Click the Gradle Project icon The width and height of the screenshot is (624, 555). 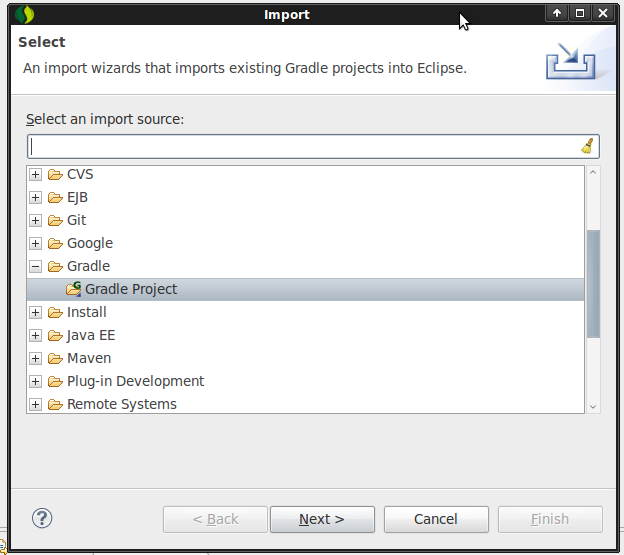tap(73, 289)
